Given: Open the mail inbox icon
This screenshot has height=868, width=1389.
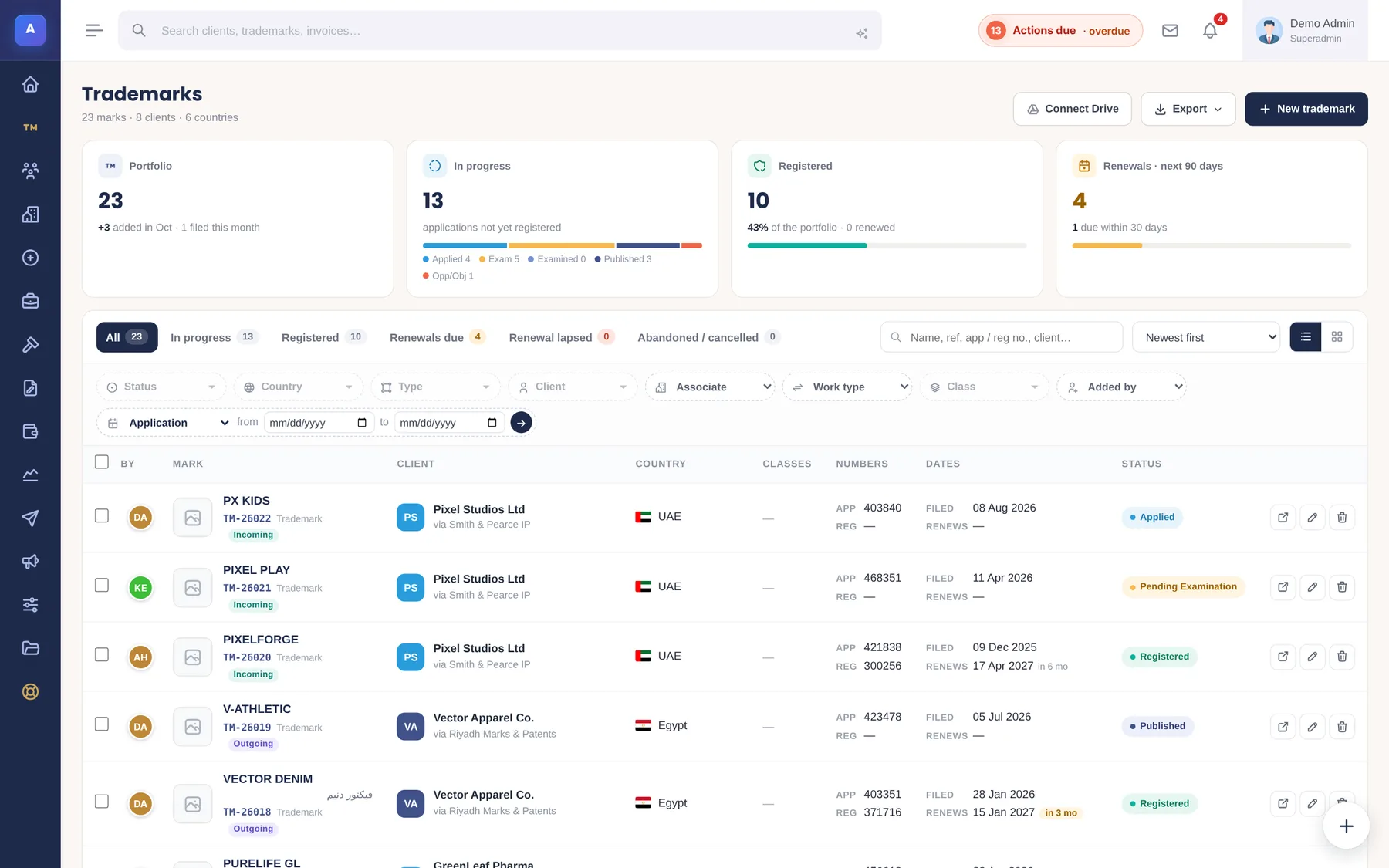Looking at the screenshot, I should 1170,31.
